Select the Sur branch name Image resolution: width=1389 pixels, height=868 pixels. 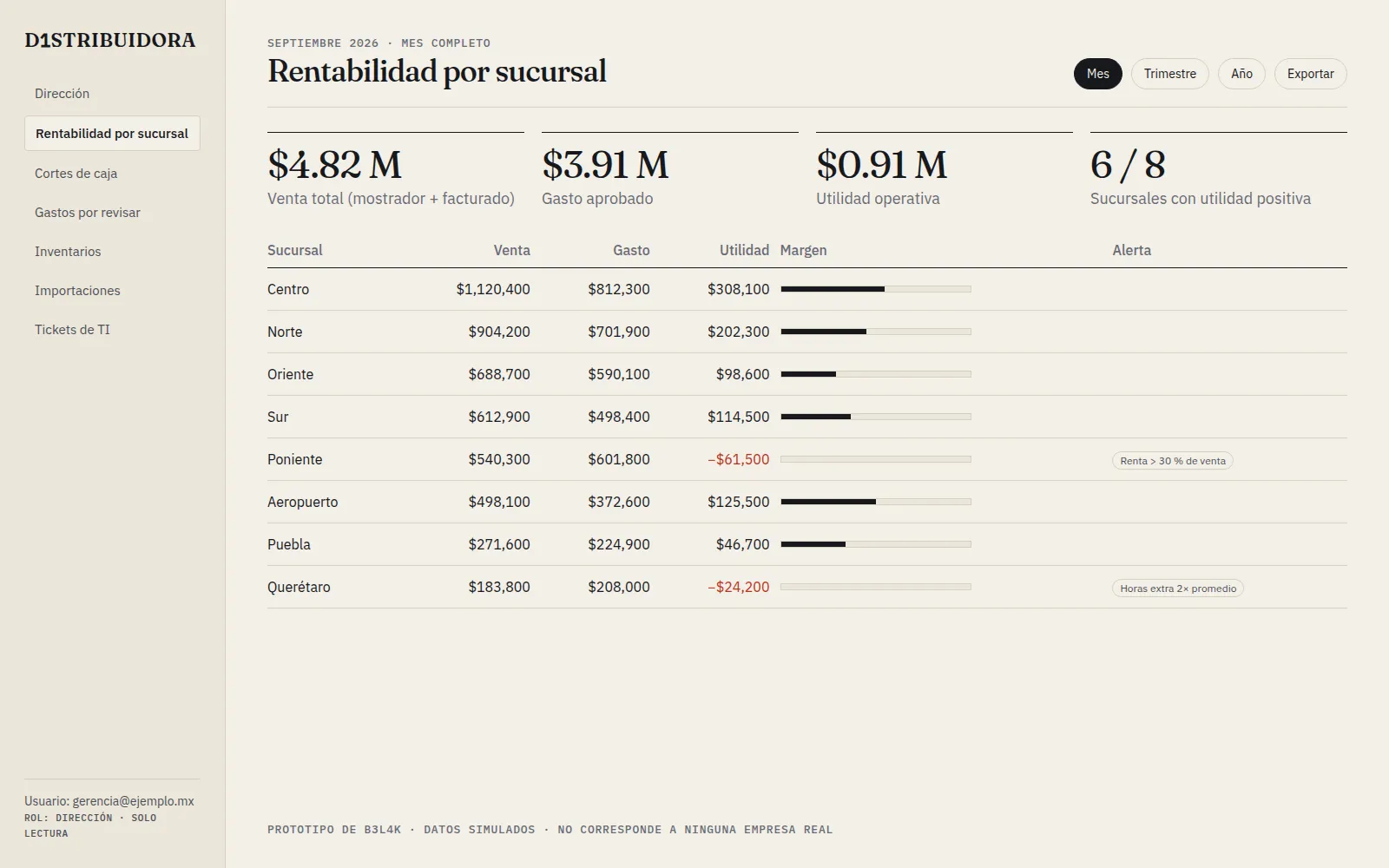[x=278, y=417]
